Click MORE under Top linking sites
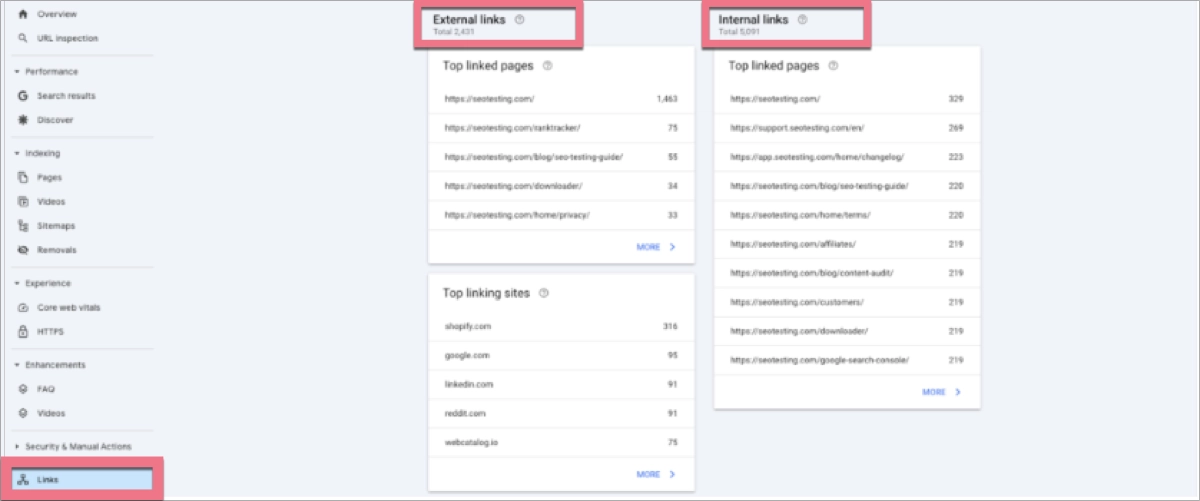The image size is (1200, 501). tap(656, 474)
